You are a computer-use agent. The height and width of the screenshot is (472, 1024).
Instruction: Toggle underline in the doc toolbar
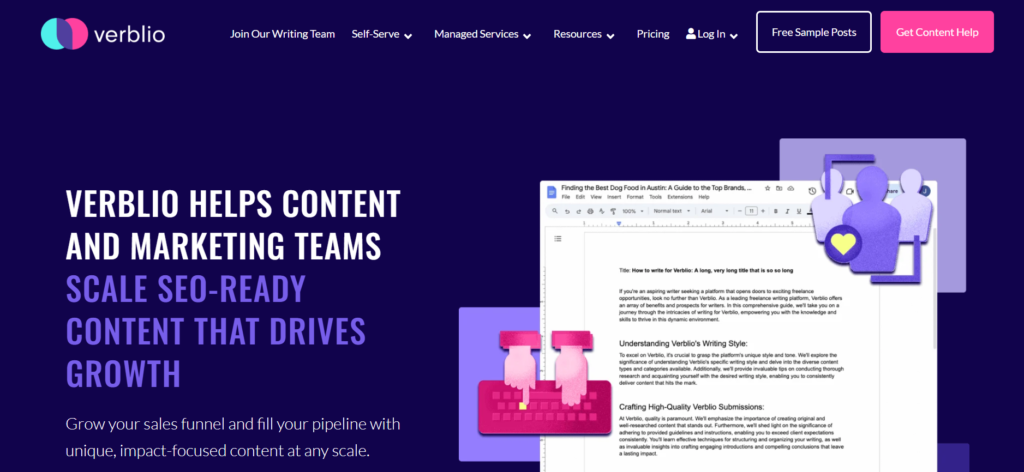click(799, 212)
